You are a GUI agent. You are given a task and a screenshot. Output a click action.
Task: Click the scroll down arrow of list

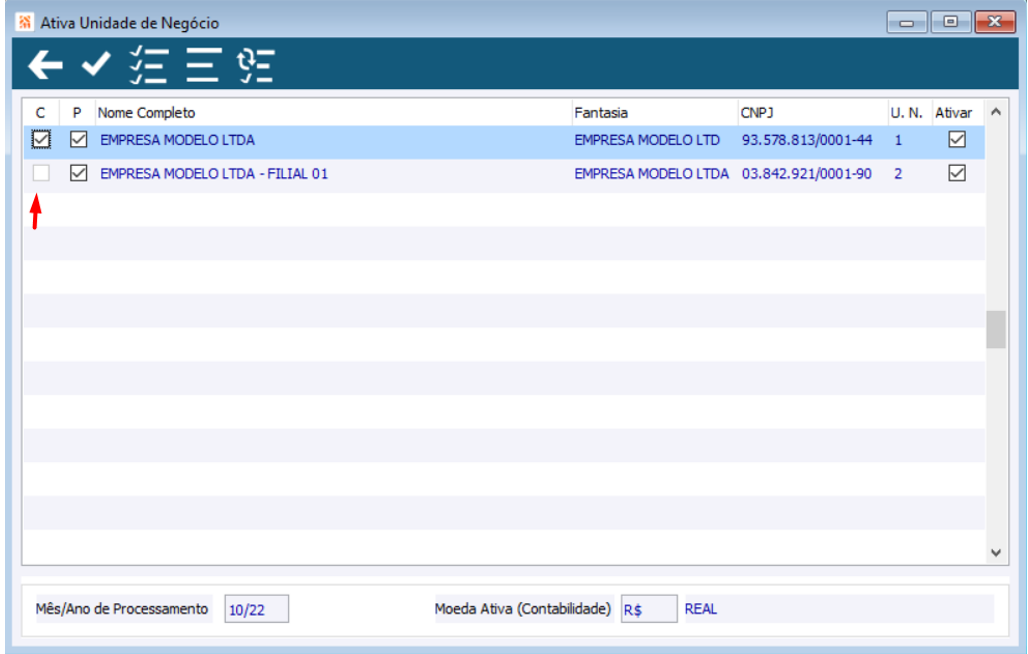(996, 552)
